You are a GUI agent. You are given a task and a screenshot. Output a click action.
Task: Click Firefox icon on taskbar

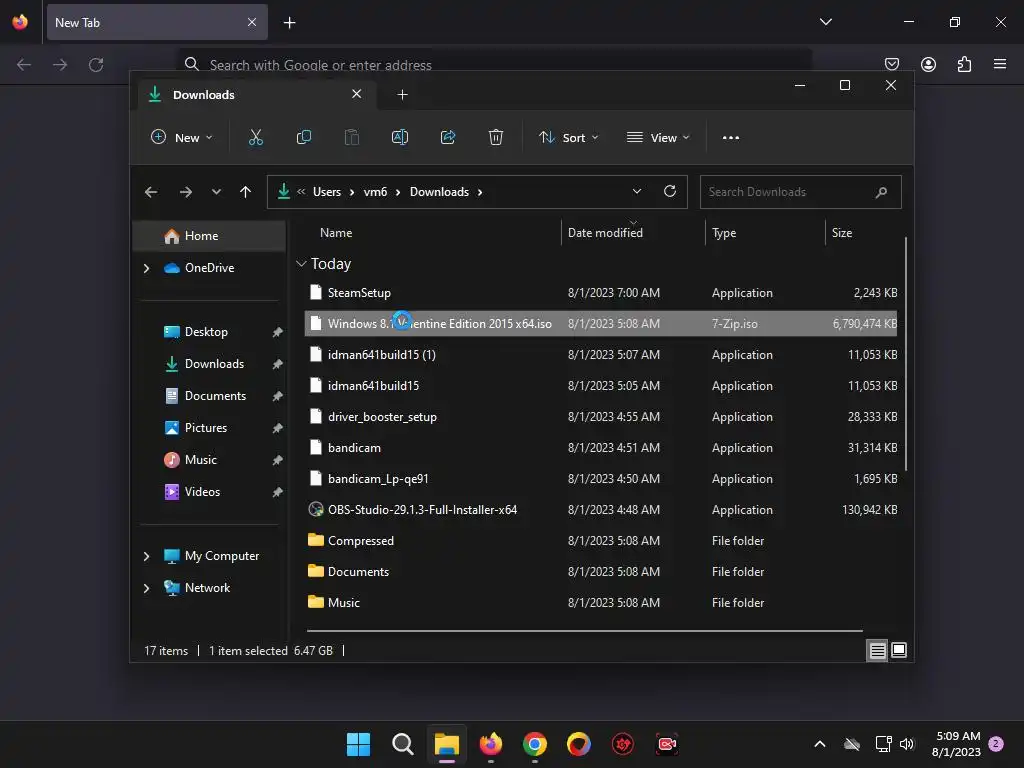(490, 744)
